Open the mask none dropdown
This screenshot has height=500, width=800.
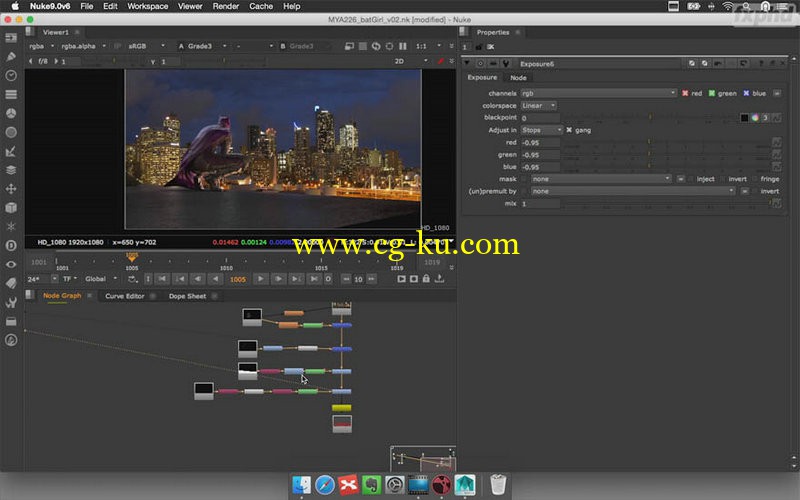pos(601,179)
